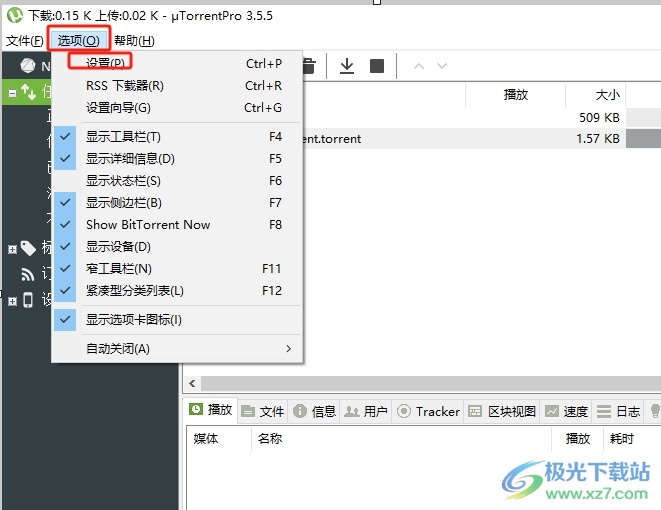Click the start download arrow toolbar icon
The image size is (661, 510).
[x=347, y=66]
